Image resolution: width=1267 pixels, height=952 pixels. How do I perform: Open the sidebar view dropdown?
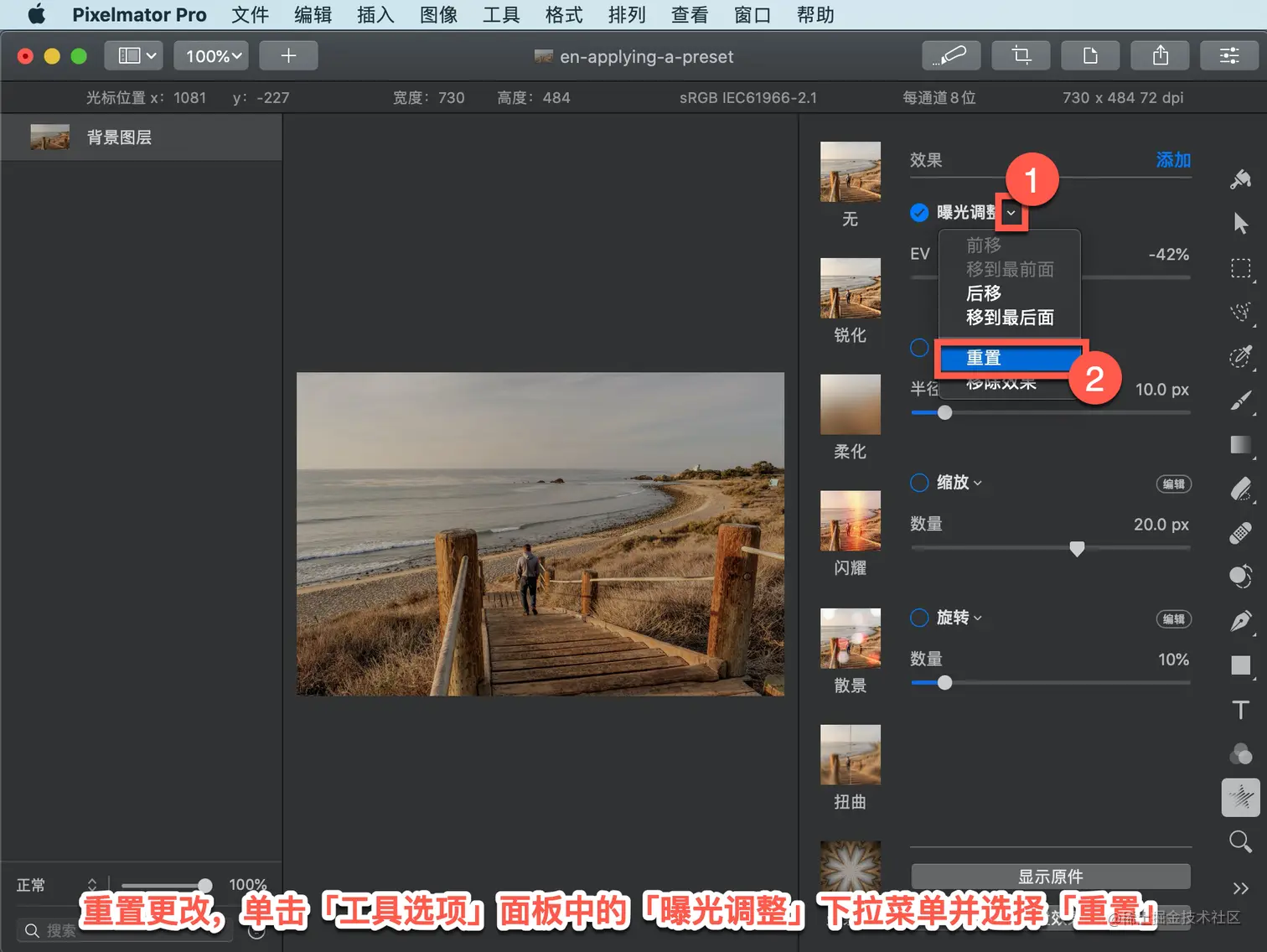[133, 56]
